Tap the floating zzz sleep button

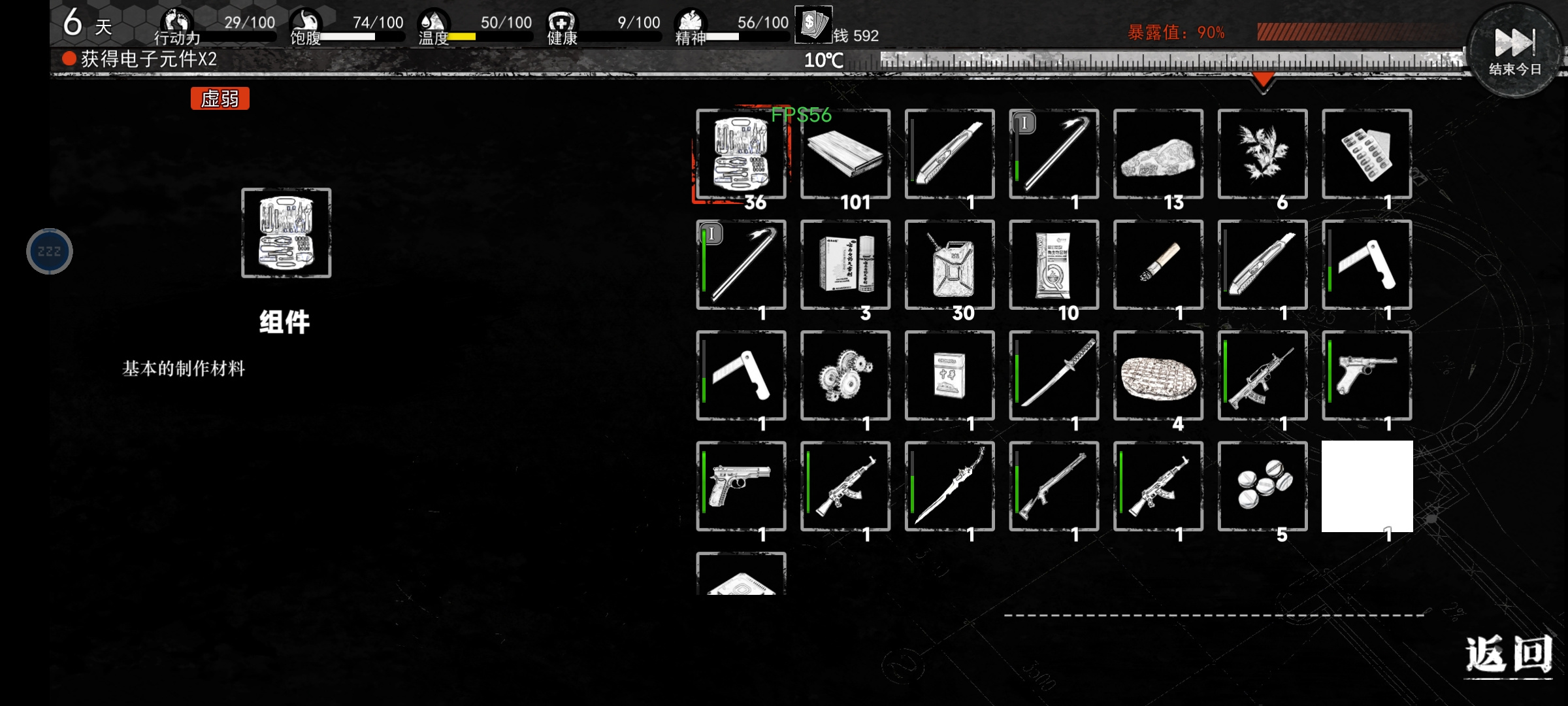(x=50, y=251)
